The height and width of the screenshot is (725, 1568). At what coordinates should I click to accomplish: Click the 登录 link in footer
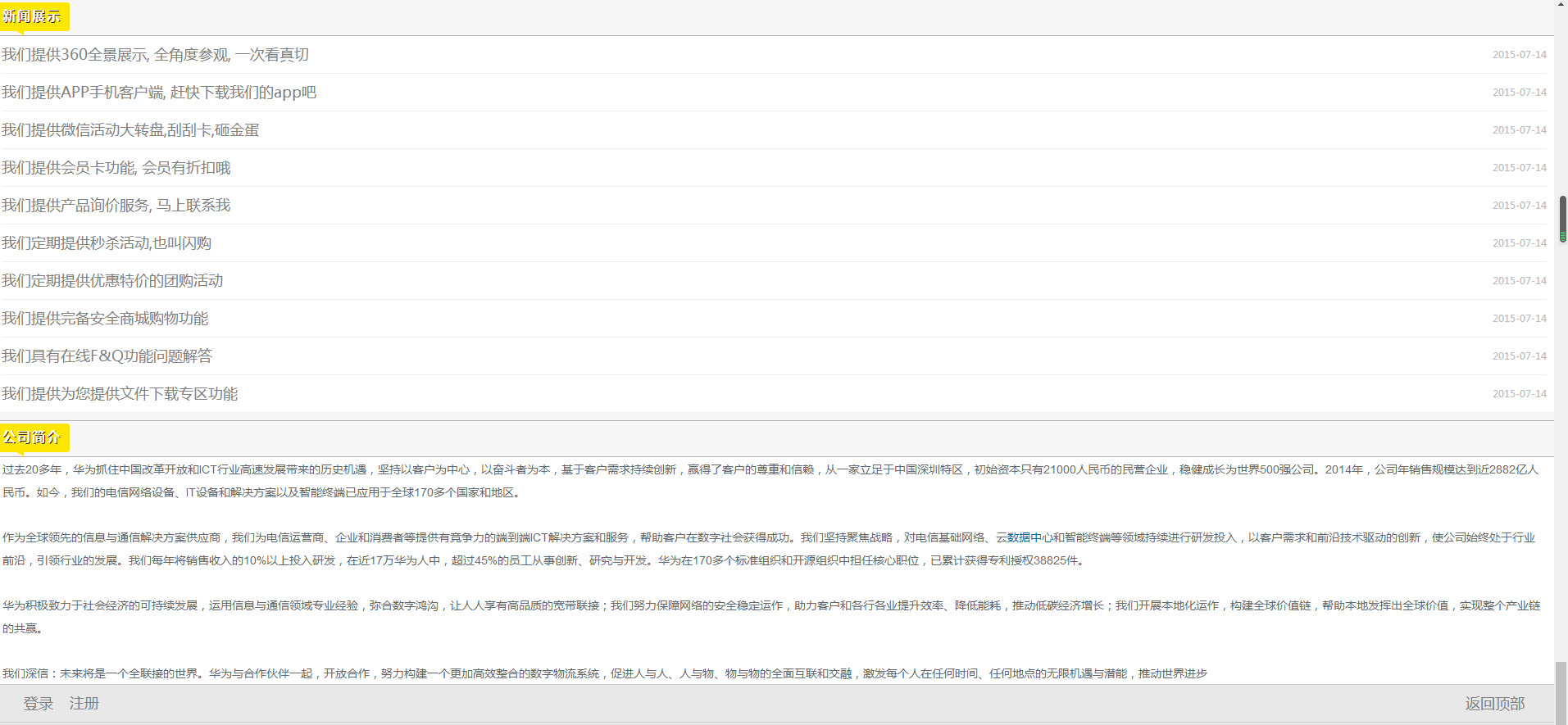point(39,704)
